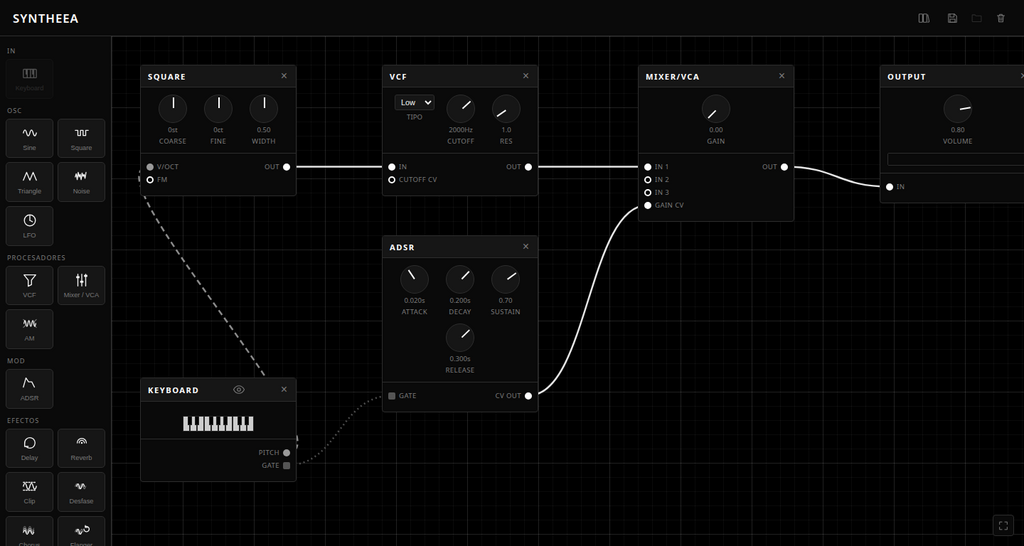Click the Square FINE knob
This screenshot has width=1024, height=546.
pos(218,109)
